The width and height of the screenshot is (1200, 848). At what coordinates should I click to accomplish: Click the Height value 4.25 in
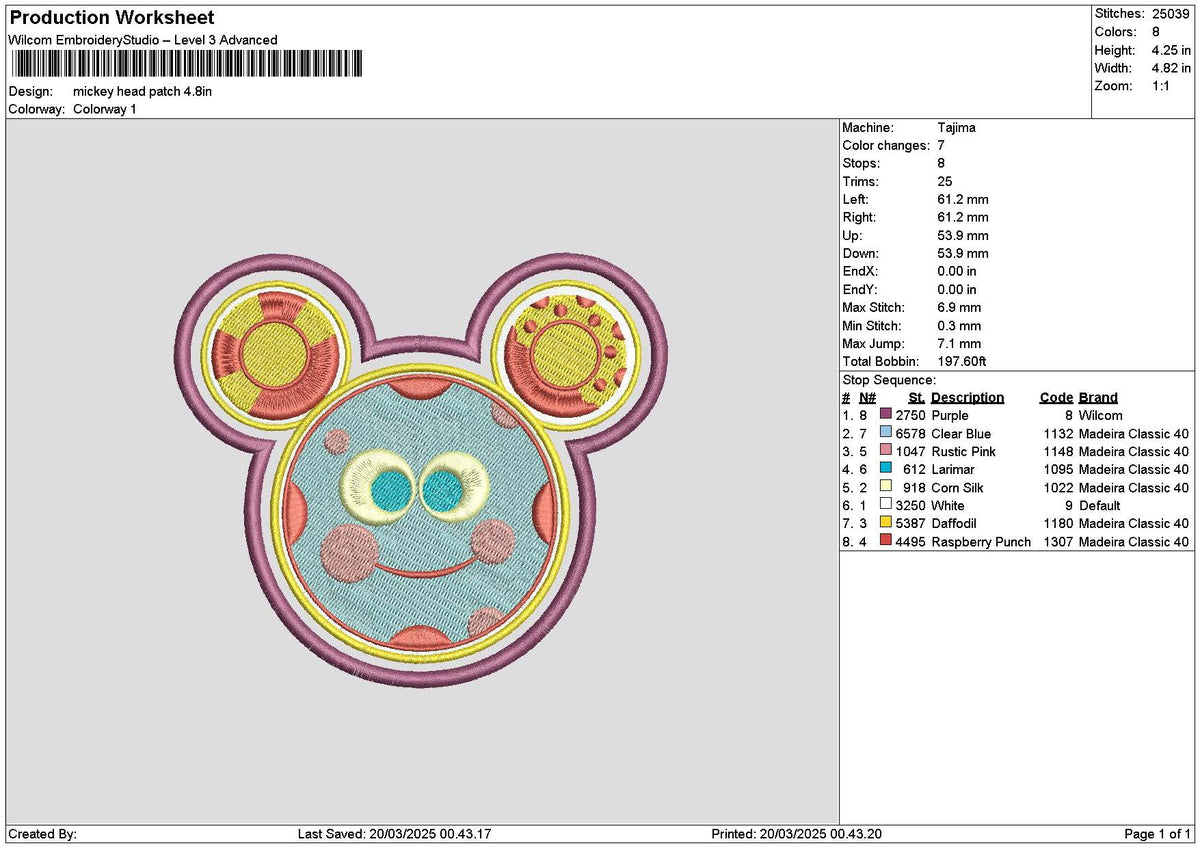click(1172, 50)
